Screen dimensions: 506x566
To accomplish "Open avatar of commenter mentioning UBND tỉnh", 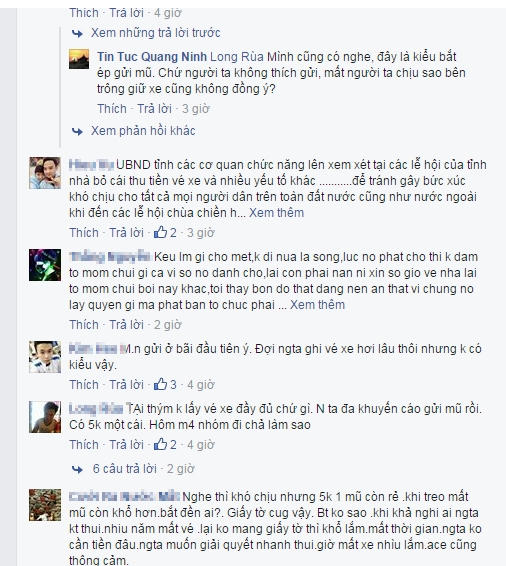I will (45, 173).
